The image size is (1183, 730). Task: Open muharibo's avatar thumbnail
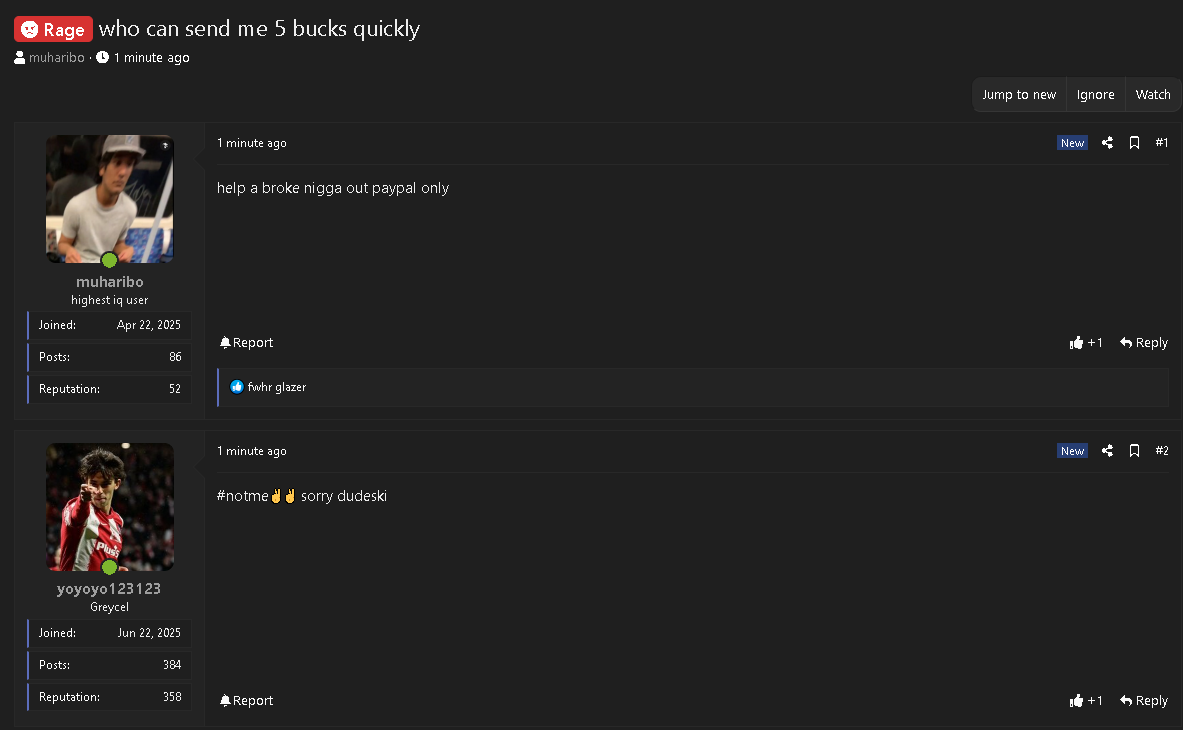[110, 199]
